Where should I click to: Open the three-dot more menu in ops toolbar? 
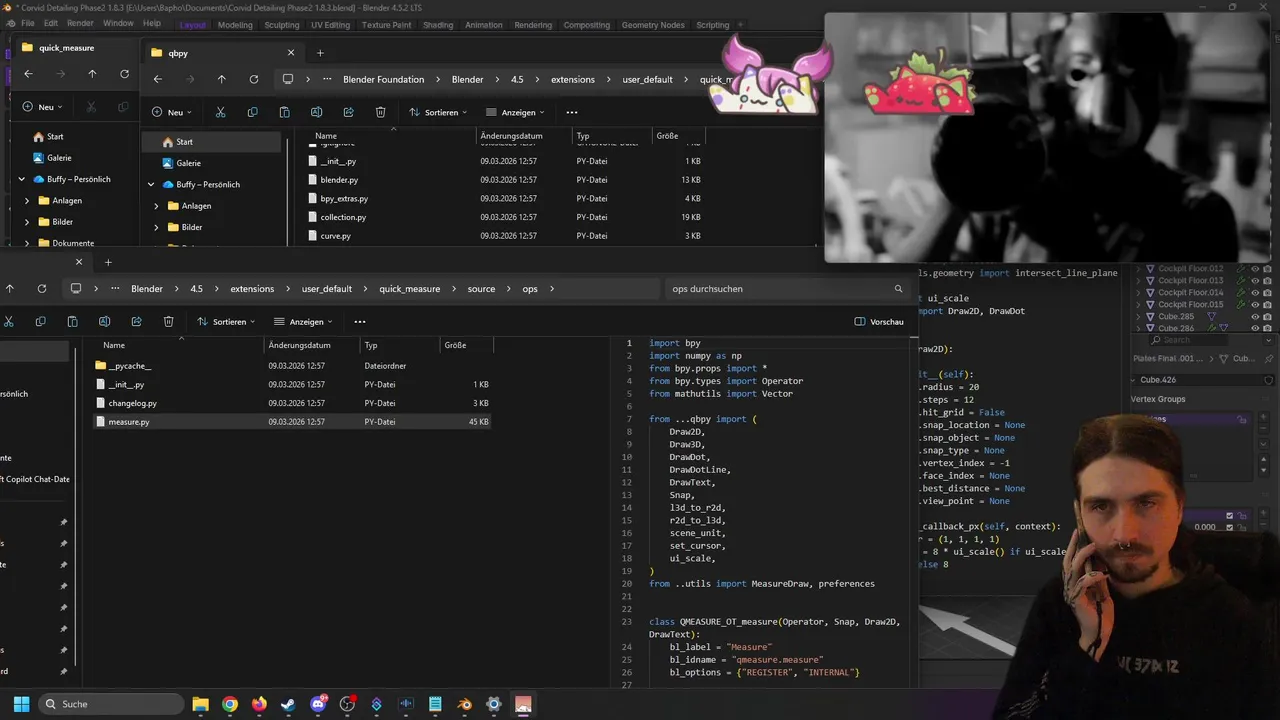[x=359, y=321]
